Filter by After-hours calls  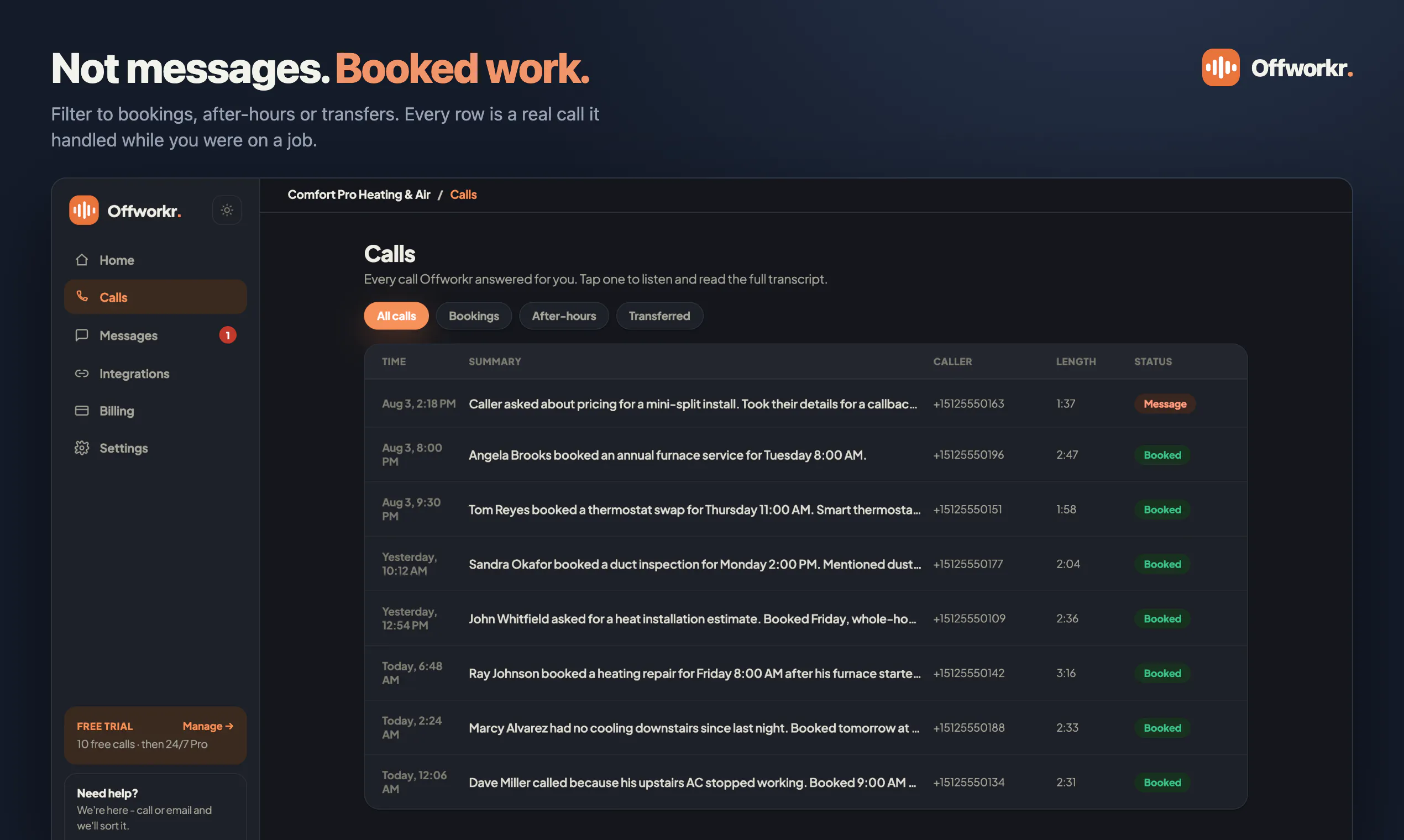(564, 316)
